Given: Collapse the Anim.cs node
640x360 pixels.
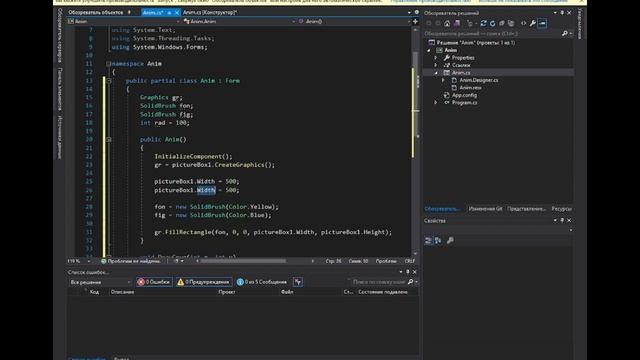Looking at the screenshot, I should [x=436, y=73].
